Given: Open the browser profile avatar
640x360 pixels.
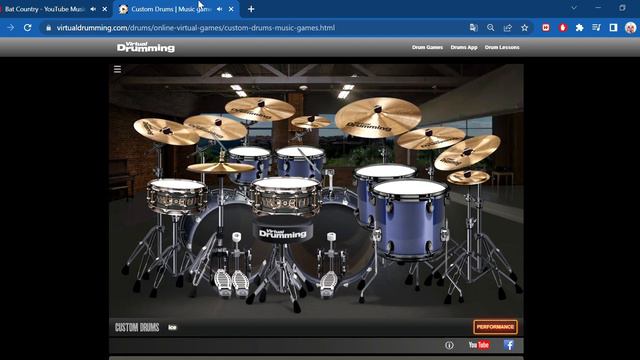Looking at the screenshot, I should pyautogui.click(x=631, y=28).
